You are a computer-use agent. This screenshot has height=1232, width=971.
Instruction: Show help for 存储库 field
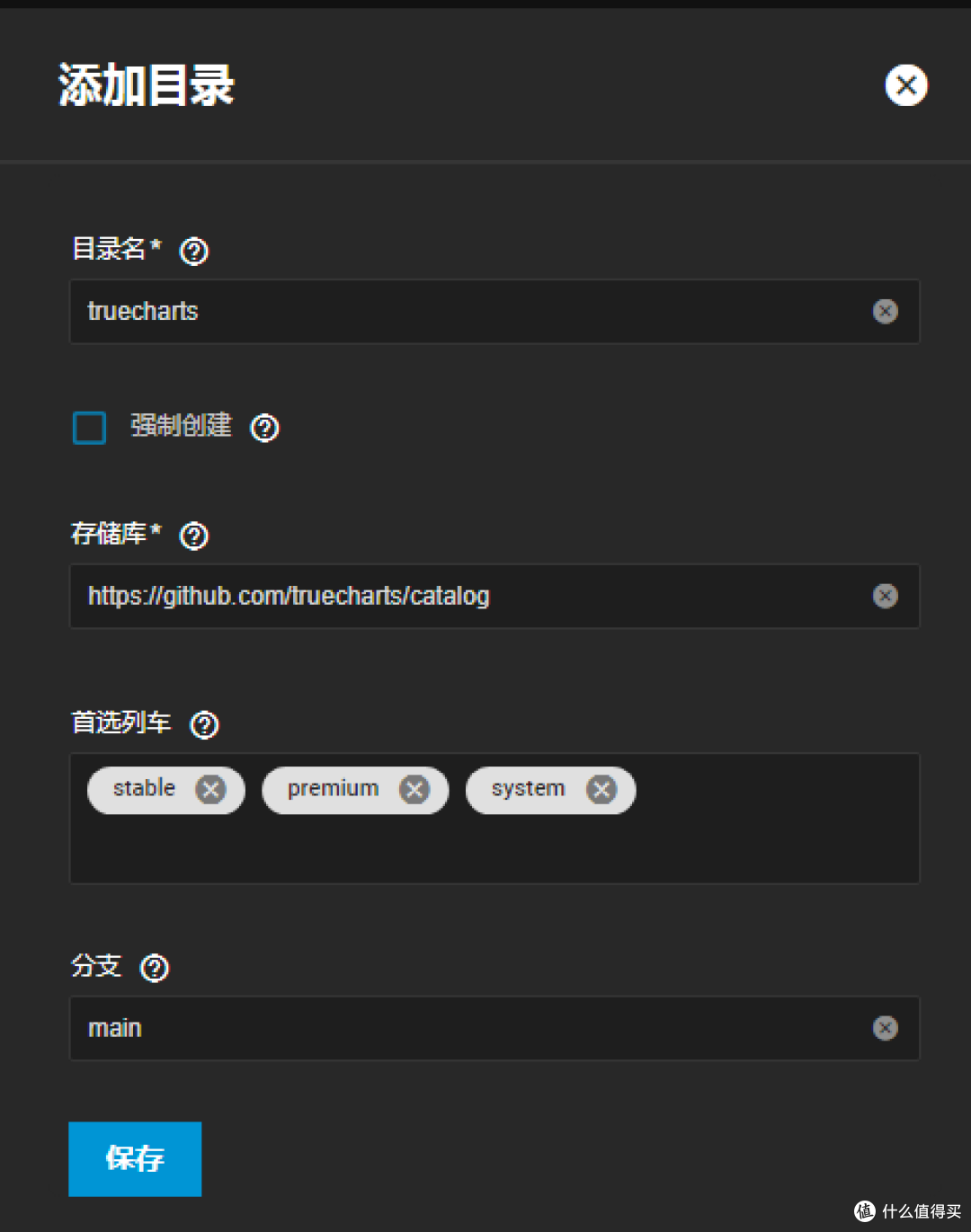point(194,536)
